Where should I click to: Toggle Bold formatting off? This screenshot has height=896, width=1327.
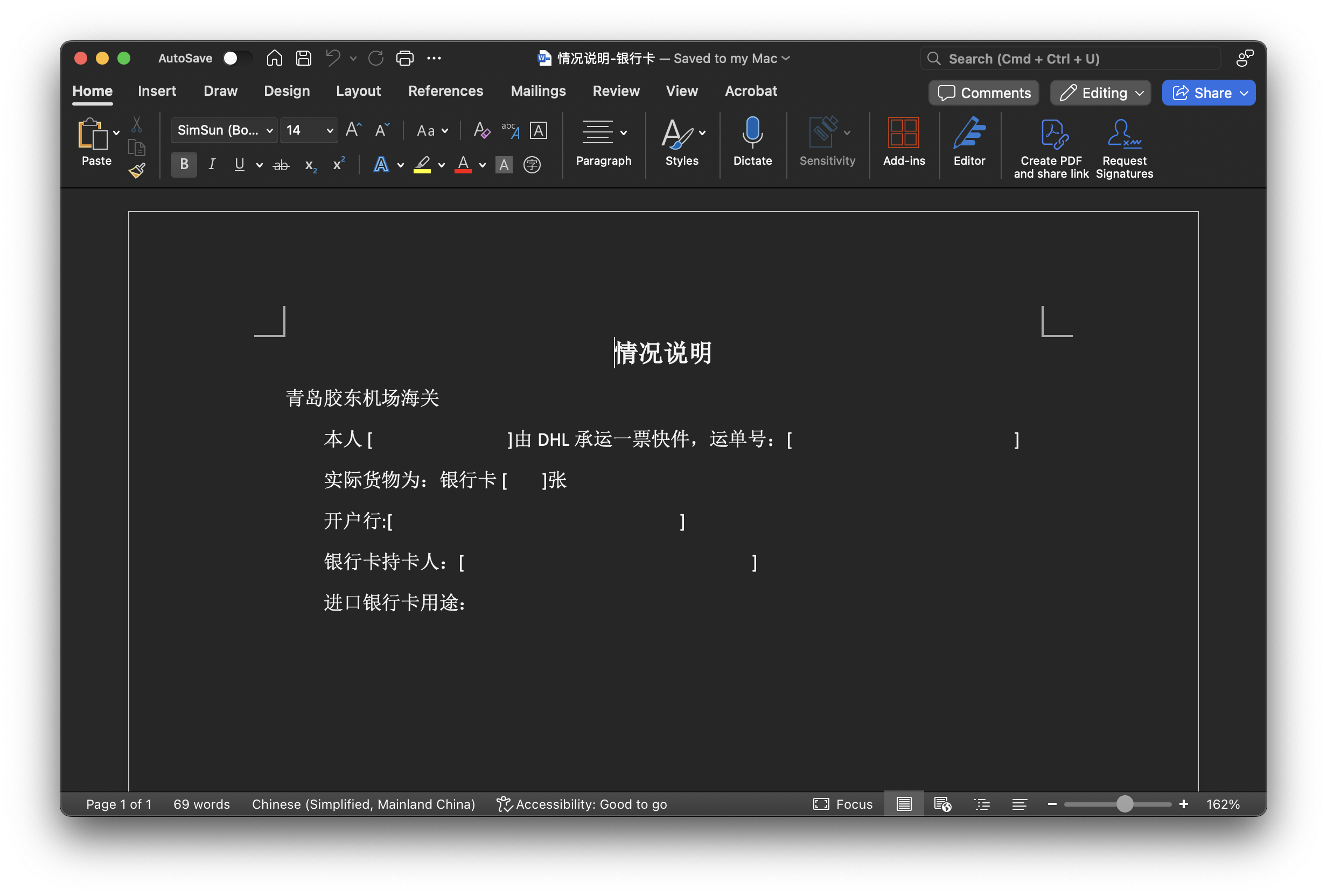coord(184,165)
